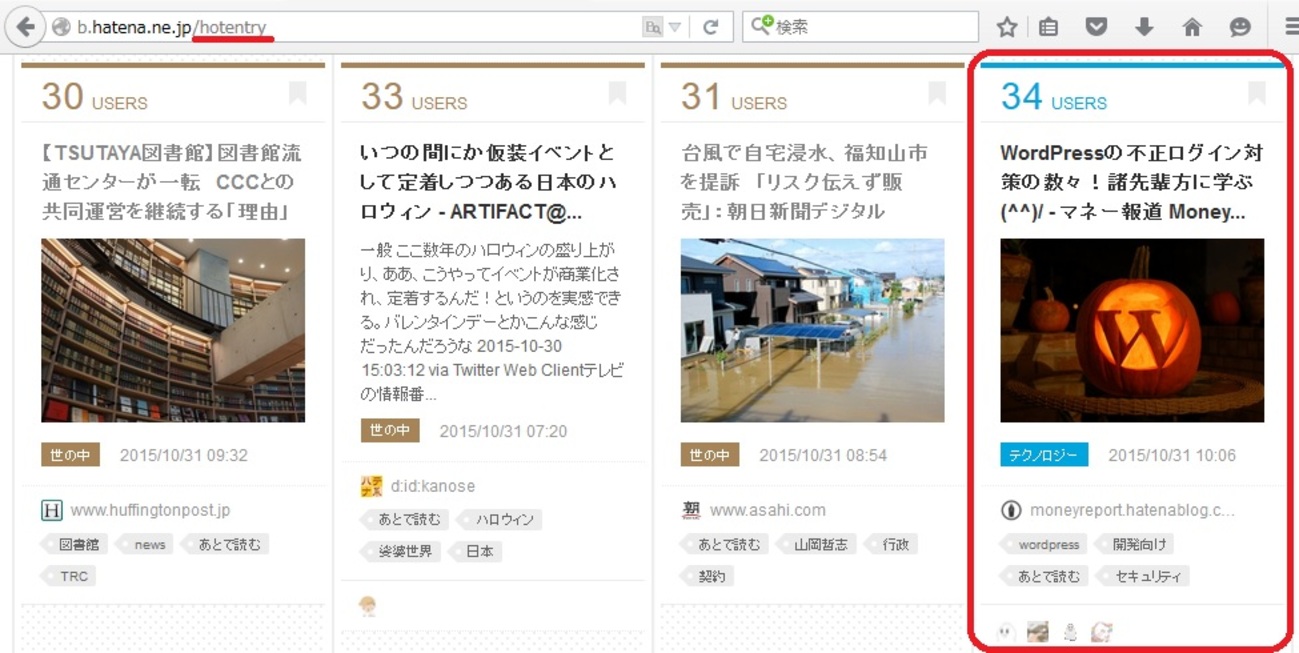Bookmark the WordPress entry via flag icon
The height and width of the screenshot is (653, 1299).
(1257, 93)
